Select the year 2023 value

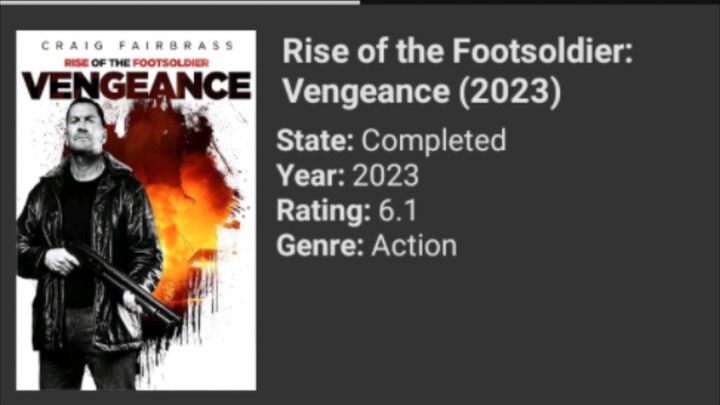[x=385, y=175]
